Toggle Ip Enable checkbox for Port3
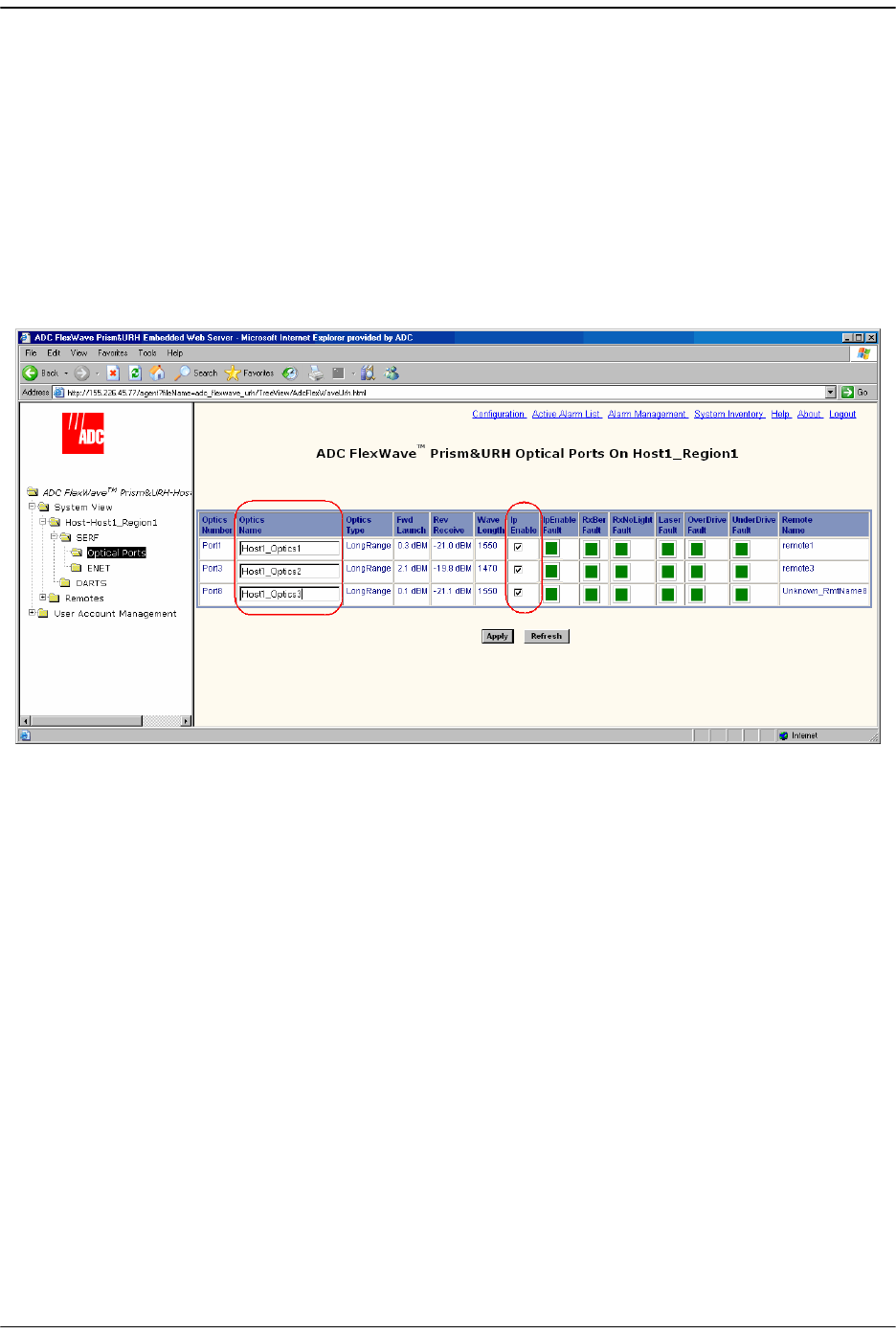896x1334 pixels. point(518,570)
